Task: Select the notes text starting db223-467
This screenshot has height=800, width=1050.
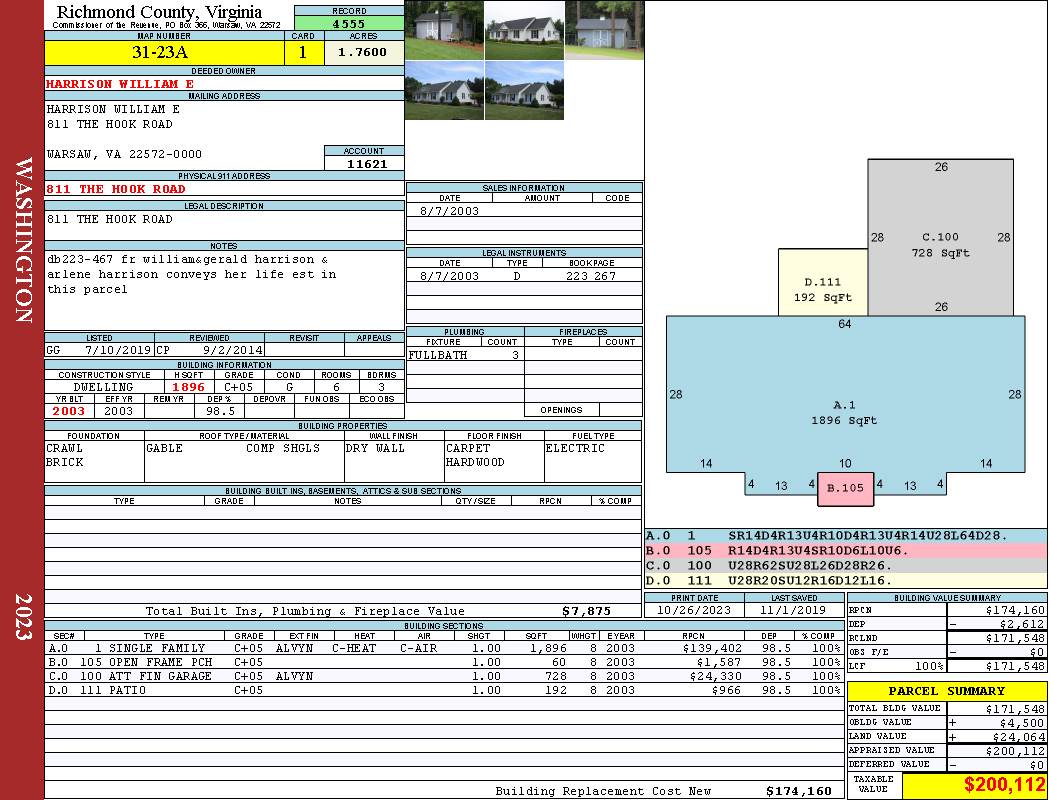Action: coord(192,274)
